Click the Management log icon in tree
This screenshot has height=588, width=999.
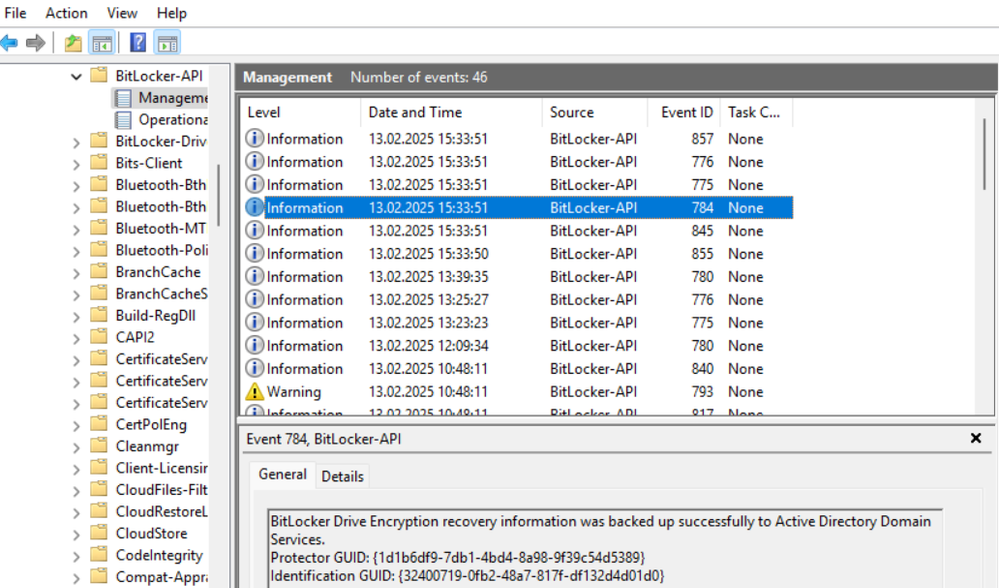pos(123,98)
